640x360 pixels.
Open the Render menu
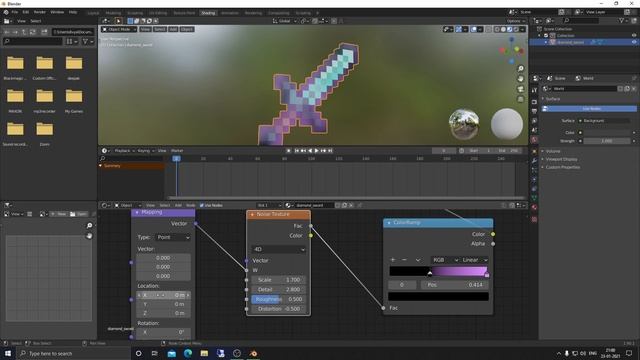40,12
